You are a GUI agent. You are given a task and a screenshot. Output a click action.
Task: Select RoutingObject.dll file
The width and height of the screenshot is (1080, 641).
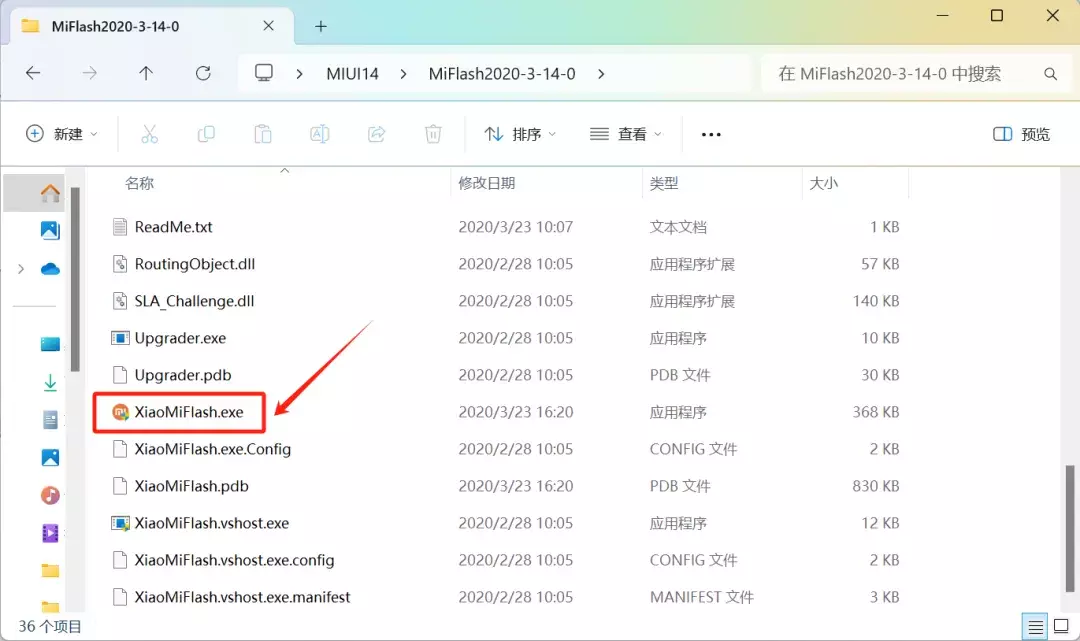click(195, 264)
